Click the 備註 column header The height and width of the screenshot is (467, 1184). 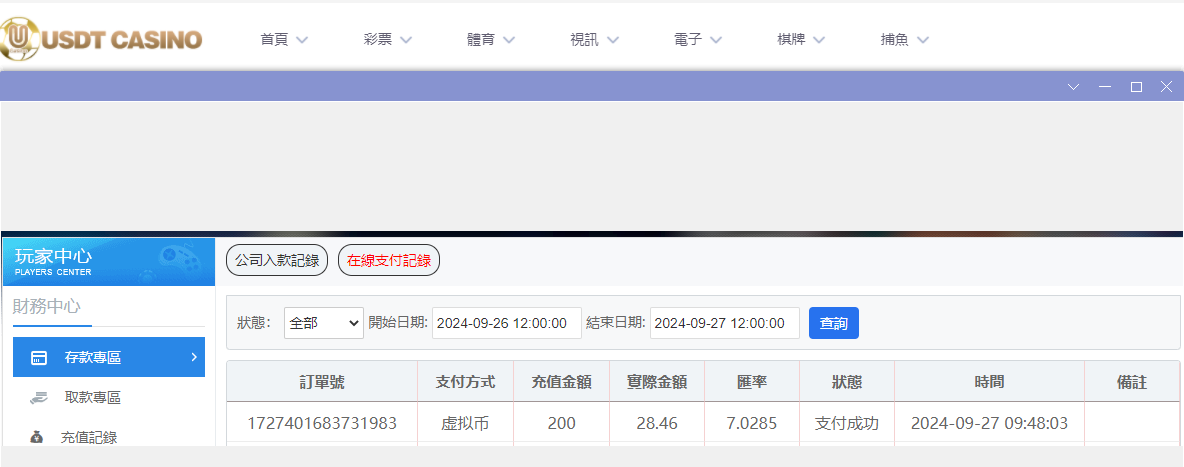pyautogui.click(x=1132, y=382)
